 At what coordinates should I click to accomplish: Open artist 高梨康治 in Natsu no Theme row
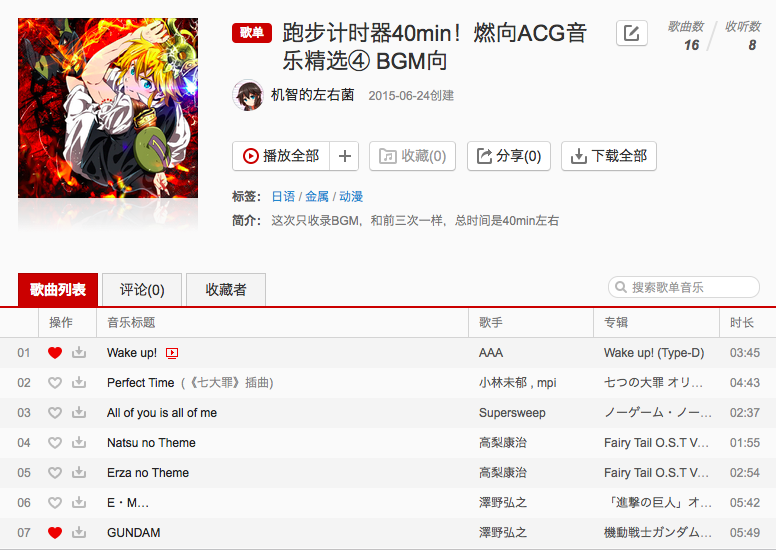click(503, 443)
